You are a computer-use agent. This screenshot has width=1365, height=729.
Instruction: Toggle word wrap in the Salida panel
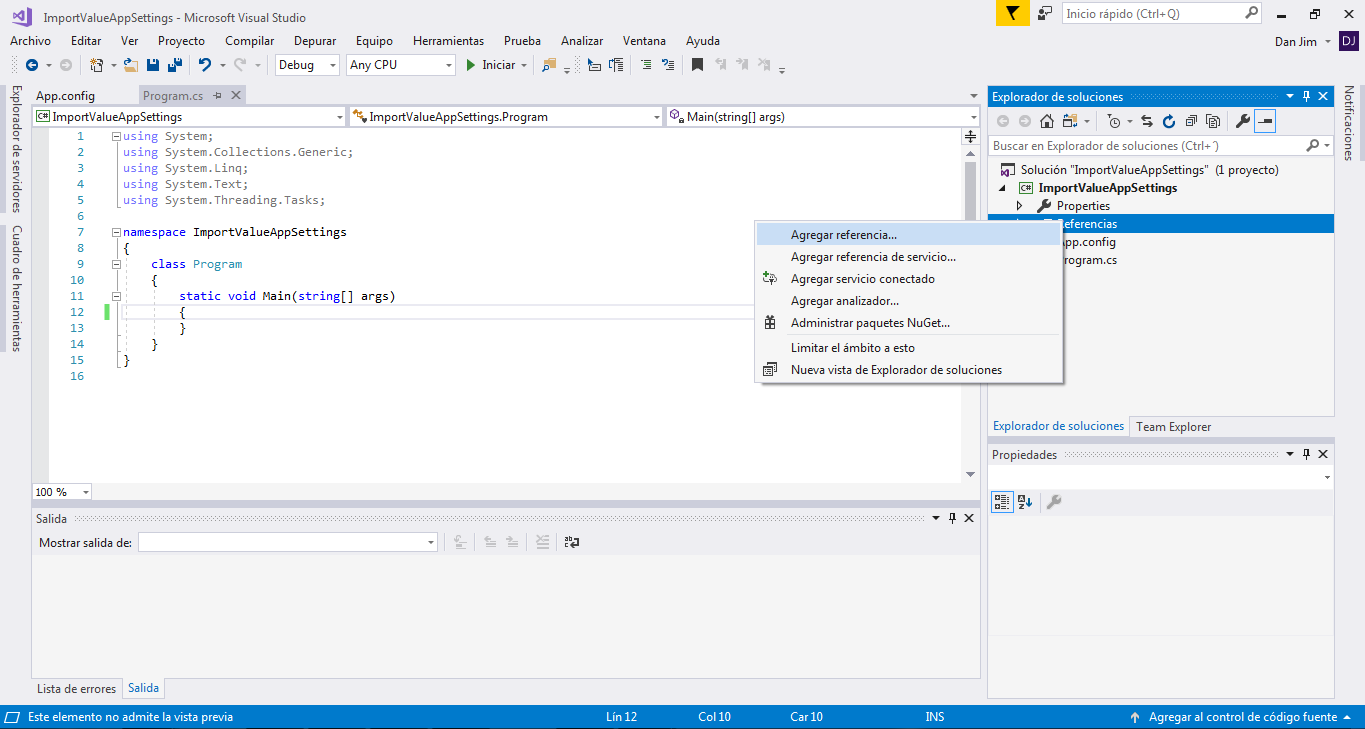(572, 542)
